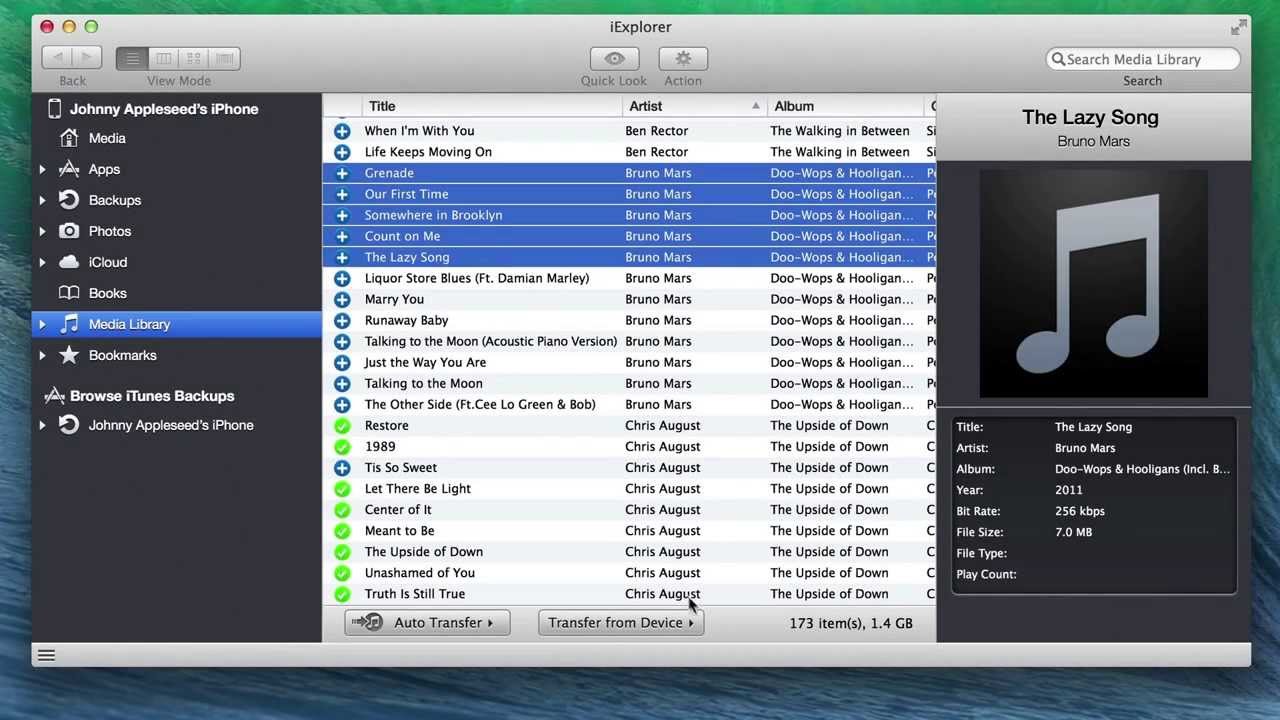Expand the iCloud tree item
Image resolution: width=1280 pixels, height=720 pixels.
pos(42,262)
